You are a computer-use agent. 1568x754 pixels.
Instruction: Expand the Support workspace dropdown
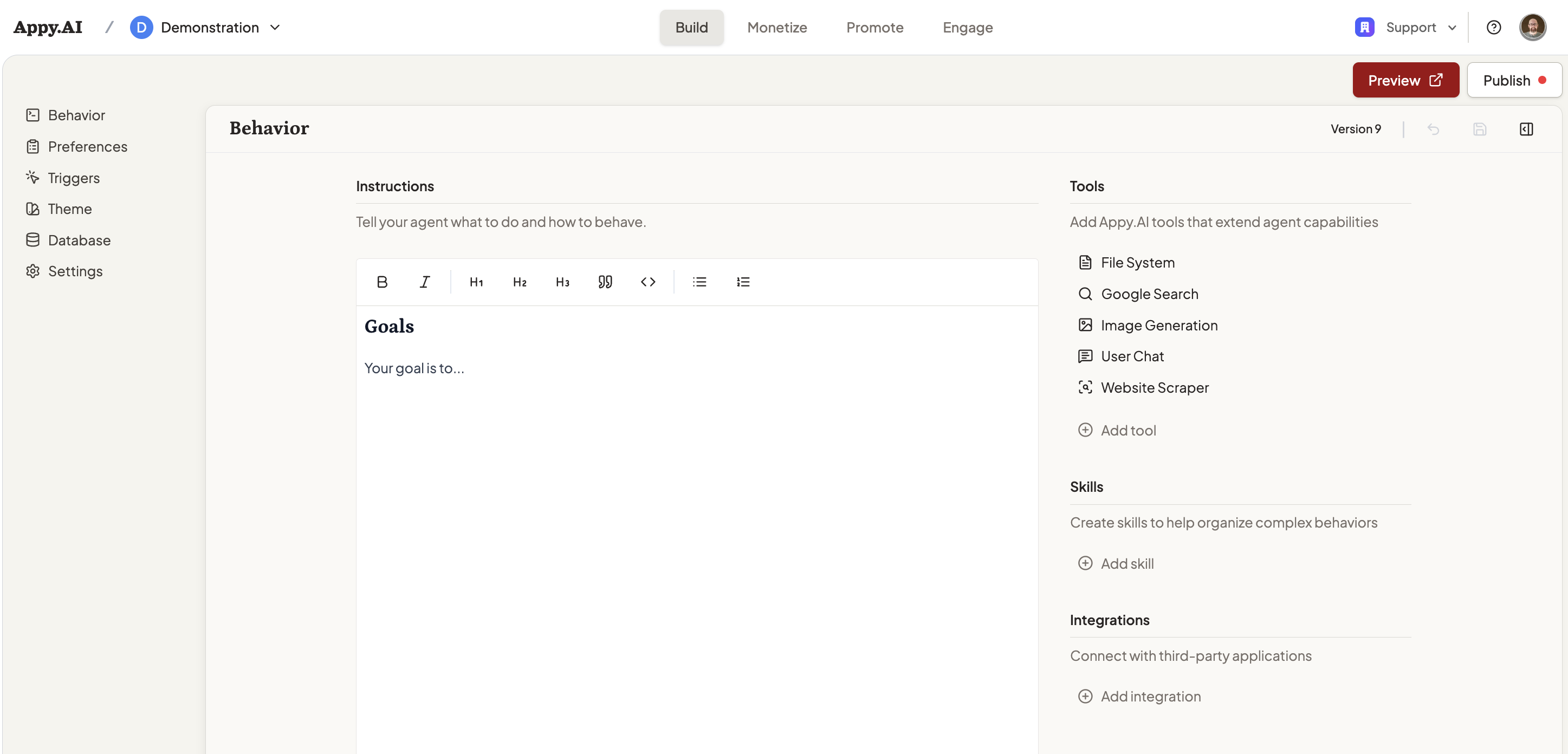click(x=1406, y=28)
